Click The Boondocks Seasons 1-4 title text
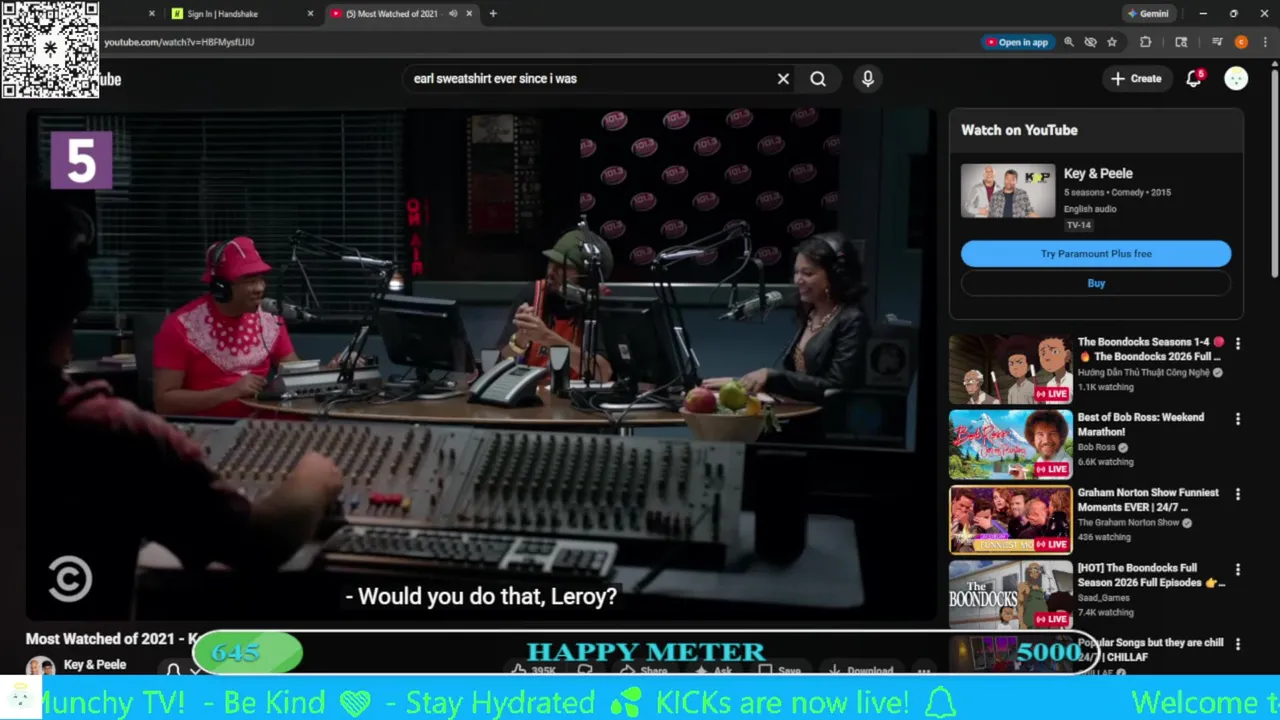The height and width of the screenshot is (720, 1280). point(1150,349)
